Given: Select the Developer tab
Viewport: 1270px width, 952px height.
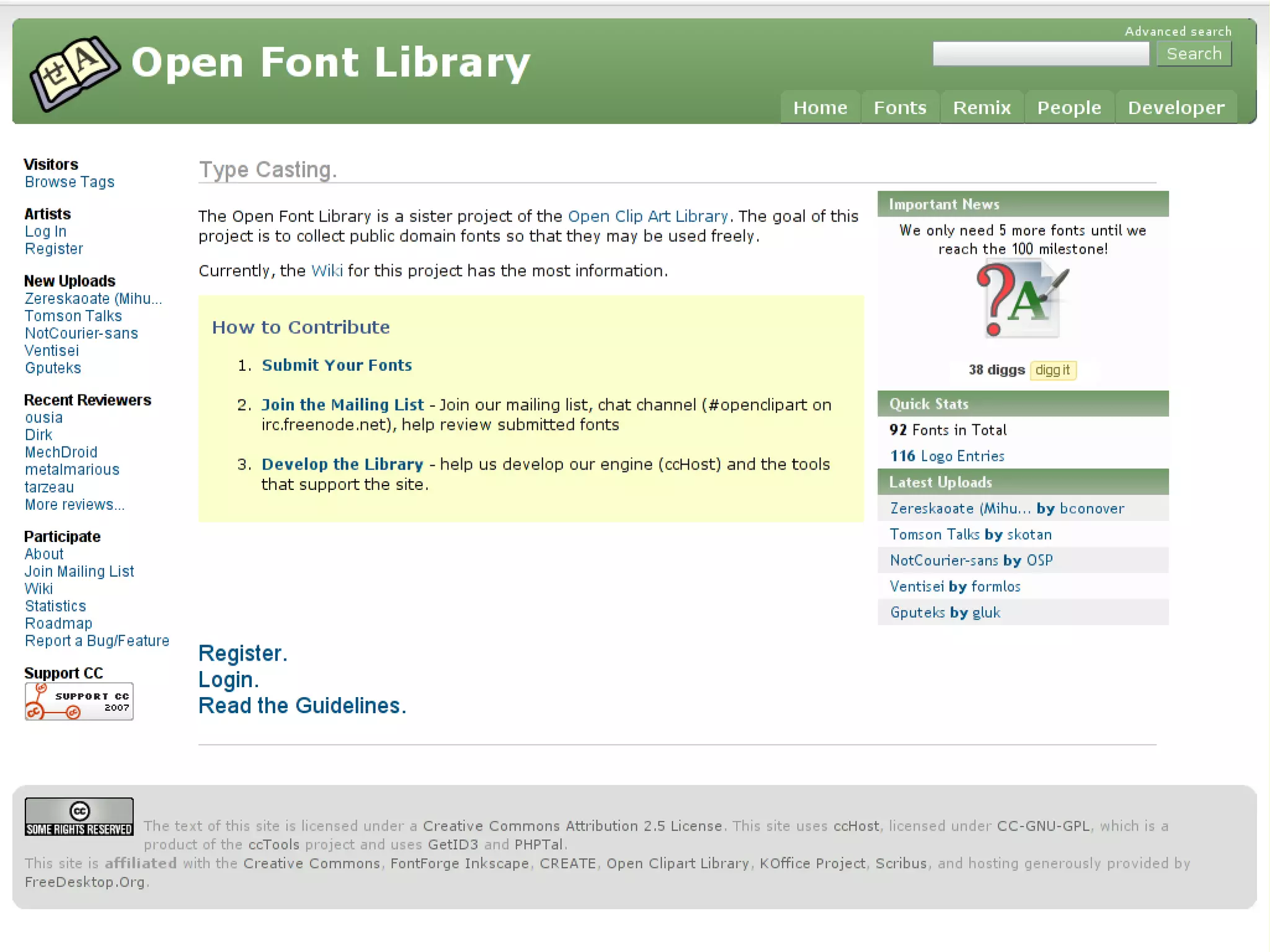Looking at the screenshot, I should click(x=1175, y=108).
